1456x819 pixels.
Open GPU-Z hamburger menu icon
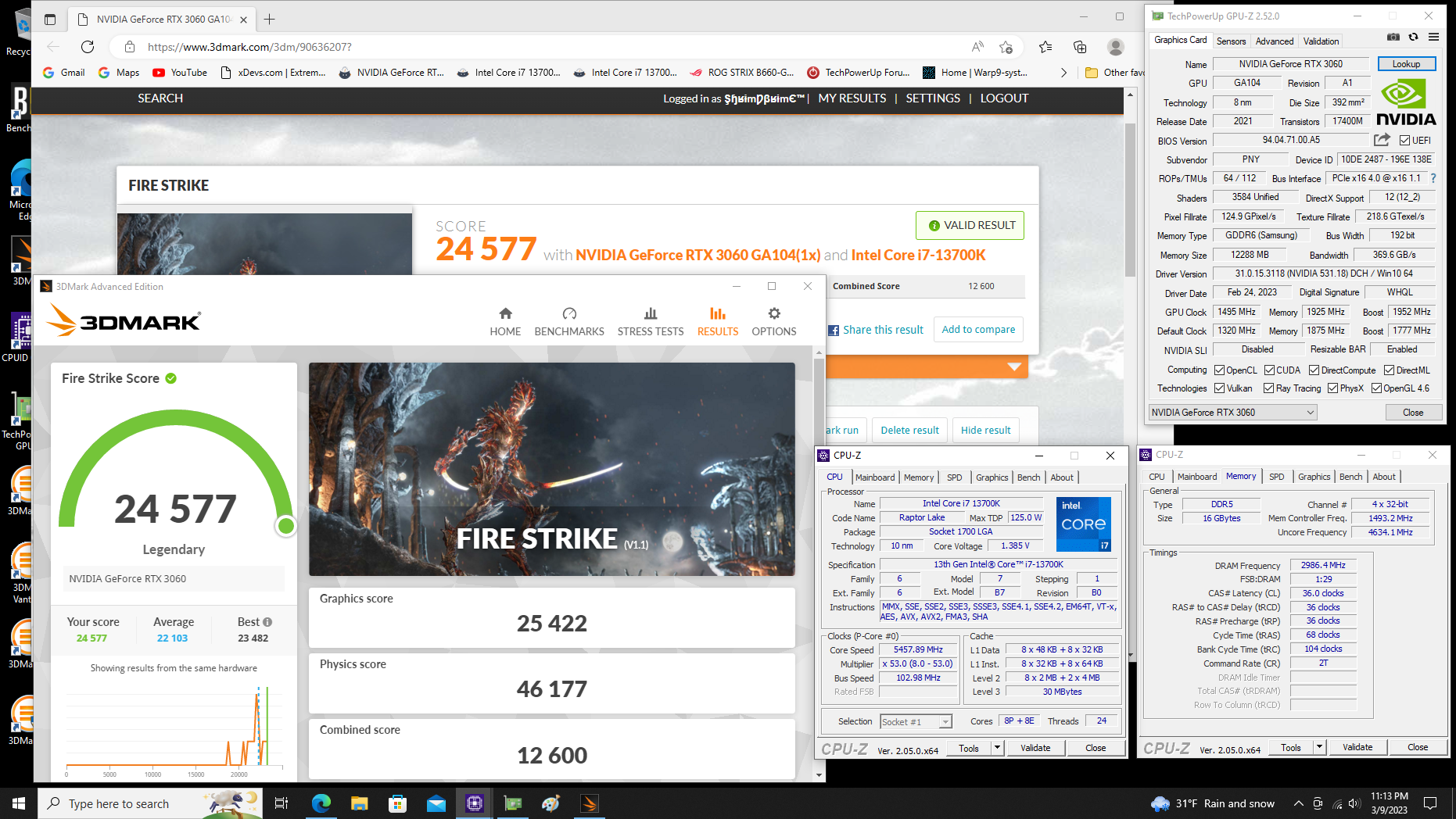(x=1433, y=37)
